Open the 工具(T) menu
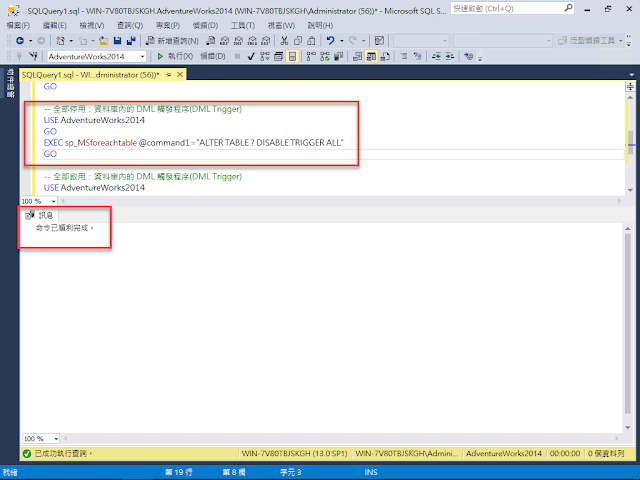Screen dimensions: 640x480 [x=242, y=25]
